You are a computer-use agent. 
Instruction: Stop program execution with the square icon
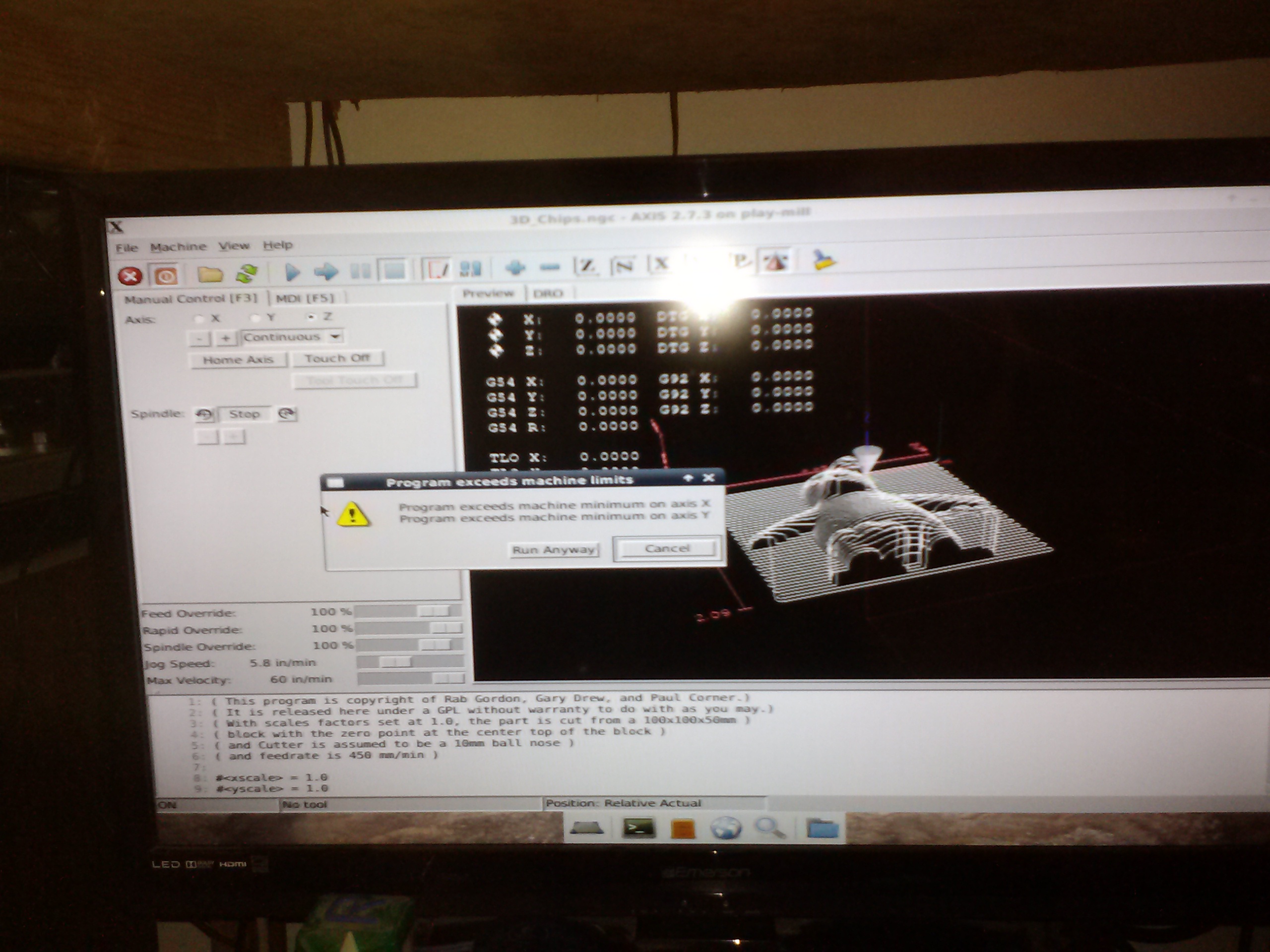pyautogui.click(x=394, y=270)
